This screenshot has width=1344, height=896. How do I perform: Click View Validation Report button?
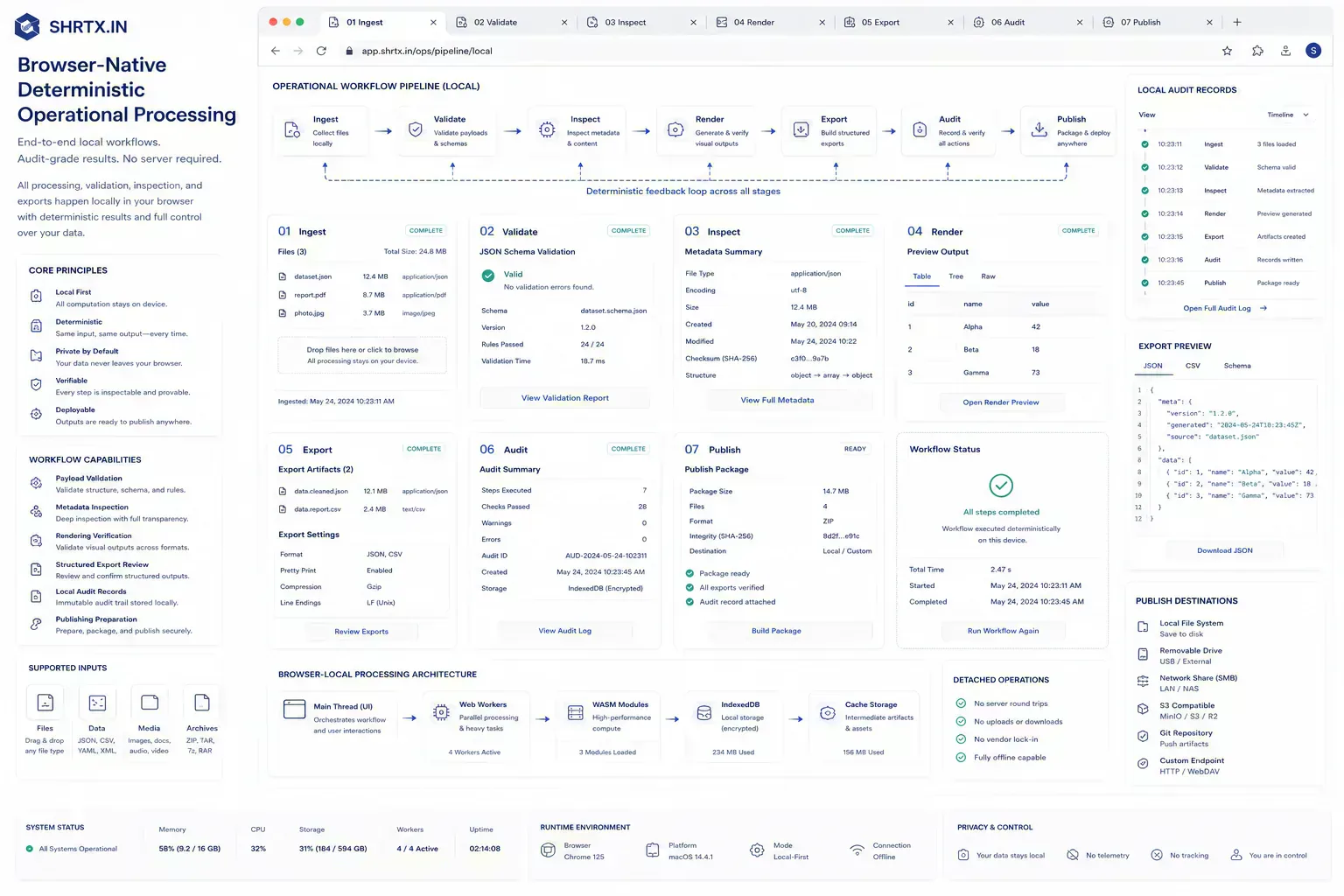tap(564, 398)
